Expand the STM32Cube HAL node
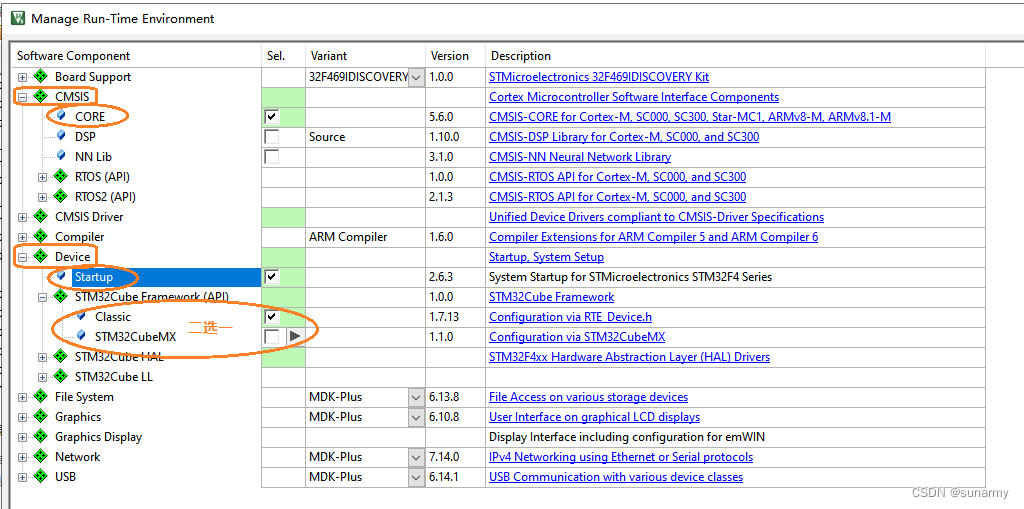 (43, 357)
